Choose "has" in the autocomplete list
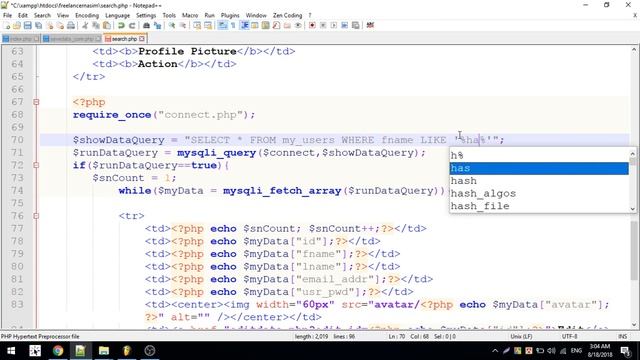Screen dimensions: 640x360 [x=539, y=168]
